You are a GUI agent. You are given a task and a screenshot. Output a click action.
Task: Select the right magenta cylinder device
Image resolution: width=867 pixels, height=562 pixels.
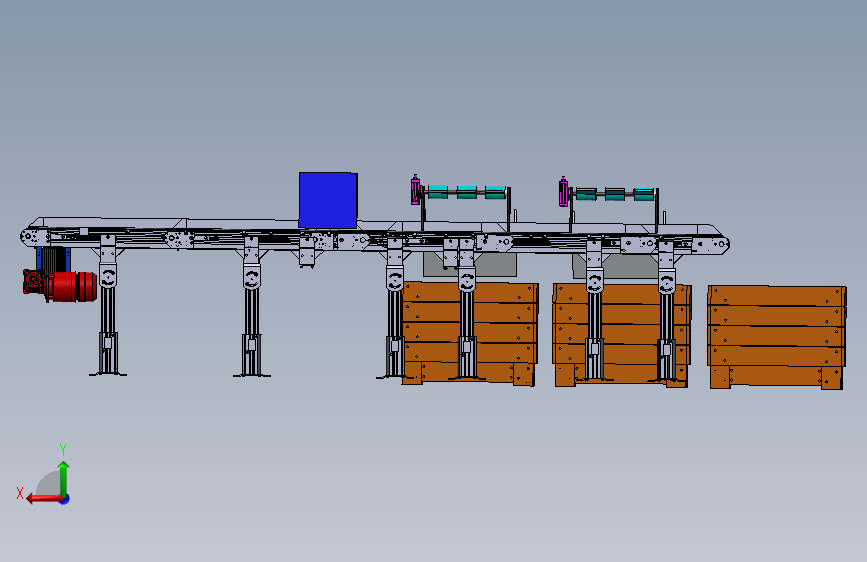[x=564, y=192]
